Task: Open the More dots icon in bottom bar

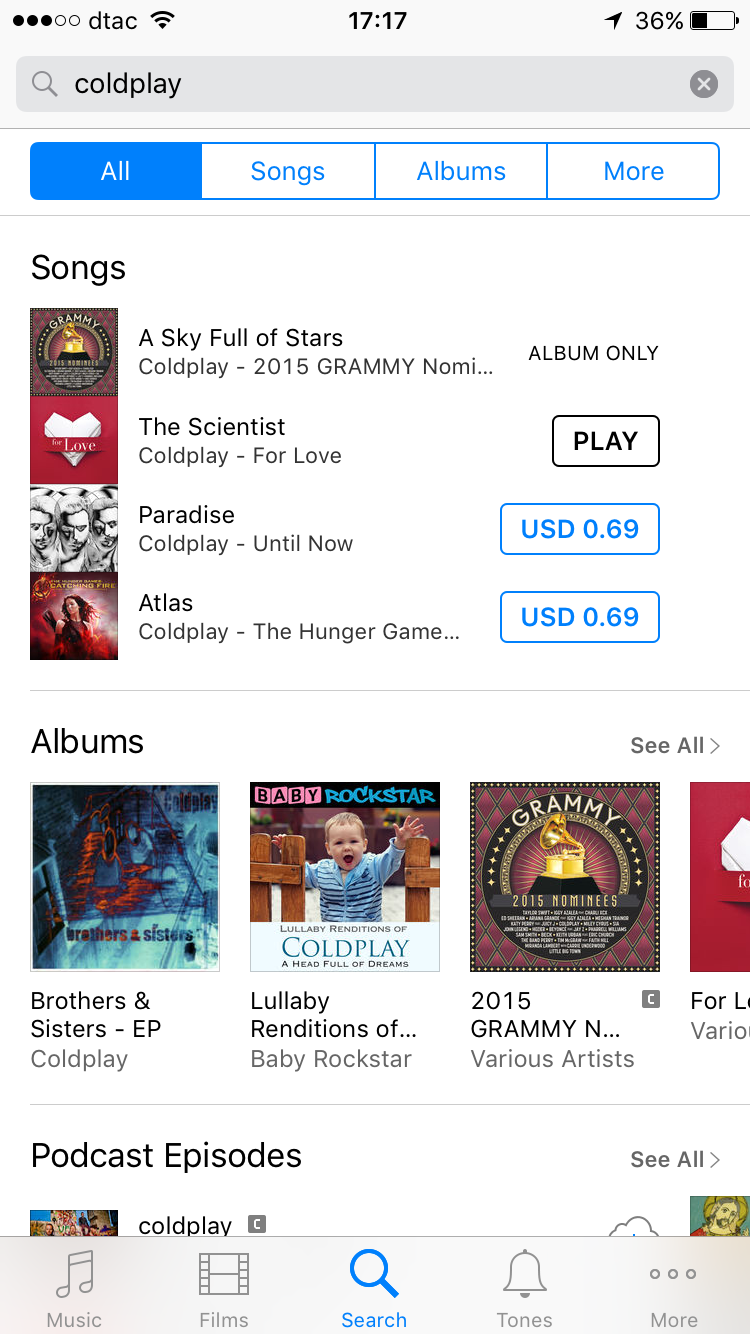Action: [673, 1274]
